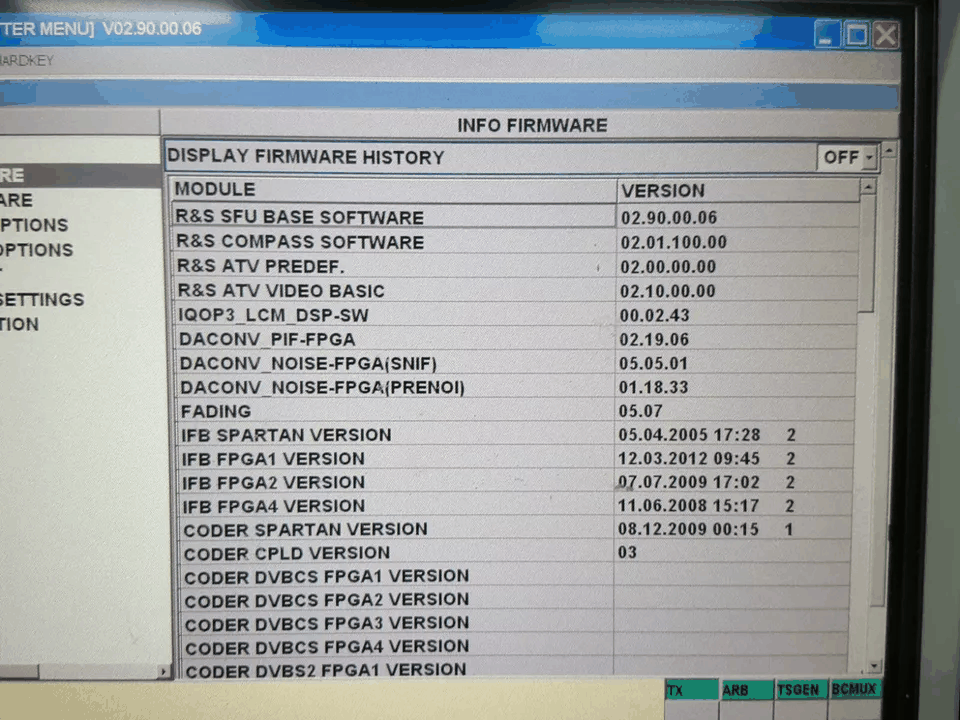This screenshot has width=960, height=720.
Task: Click version value 02.10.00.00
Action: click(x=668, y=291)
